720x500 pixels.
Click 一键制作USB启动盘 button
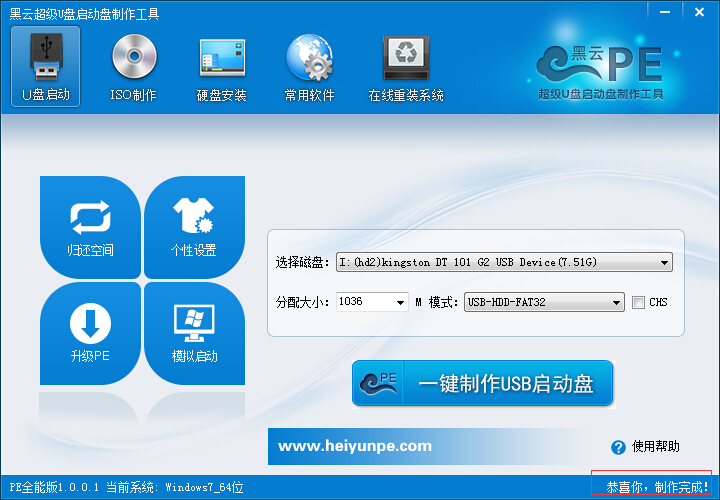point(482,383)
